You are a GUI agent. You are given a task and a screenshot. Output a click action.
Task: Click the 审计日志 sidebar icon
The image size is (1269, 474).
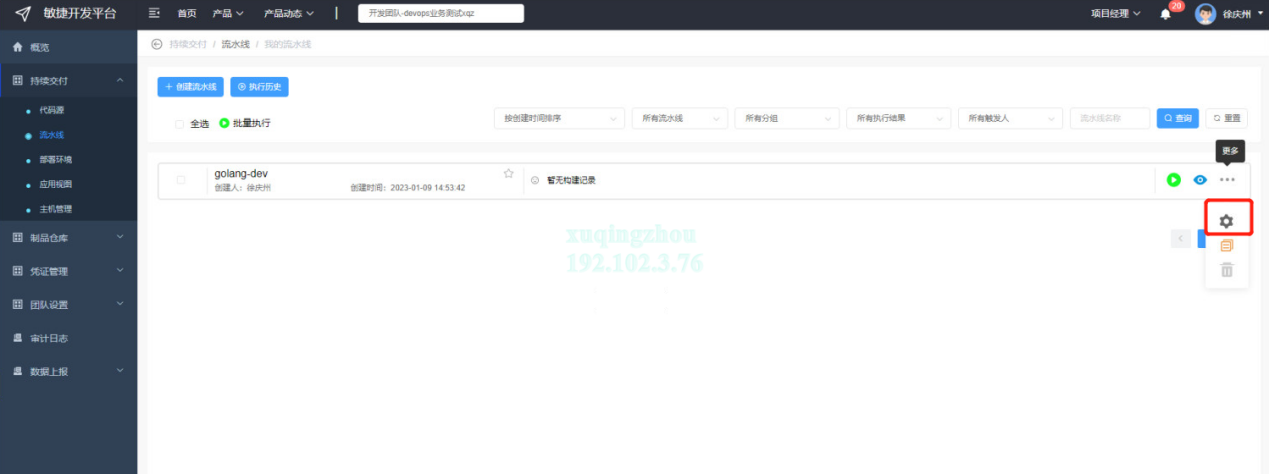pyautogui.click(x=18, y=338)
